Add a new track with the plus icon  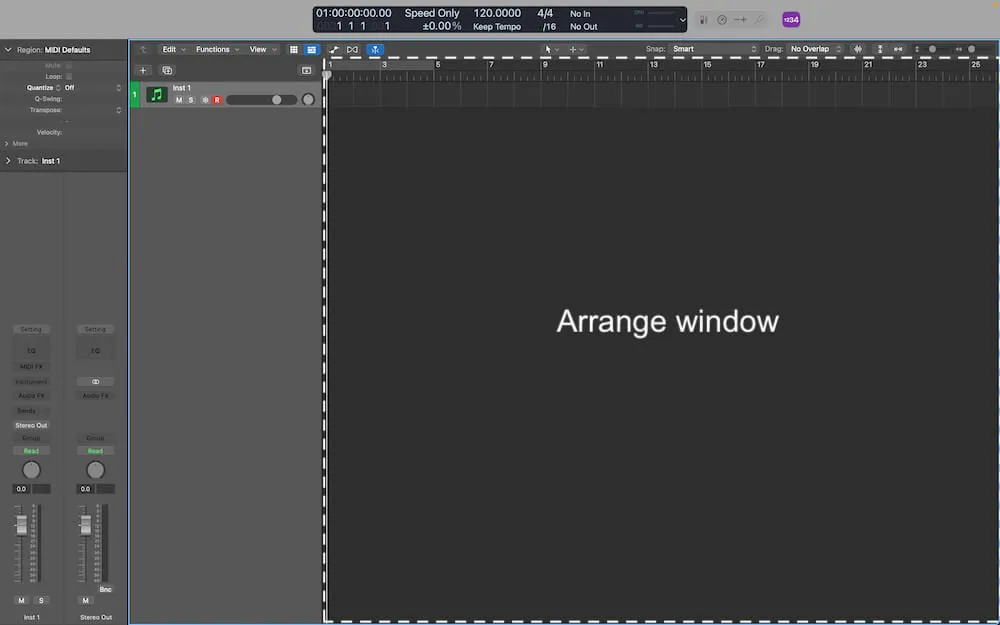(x=143, y=71)
